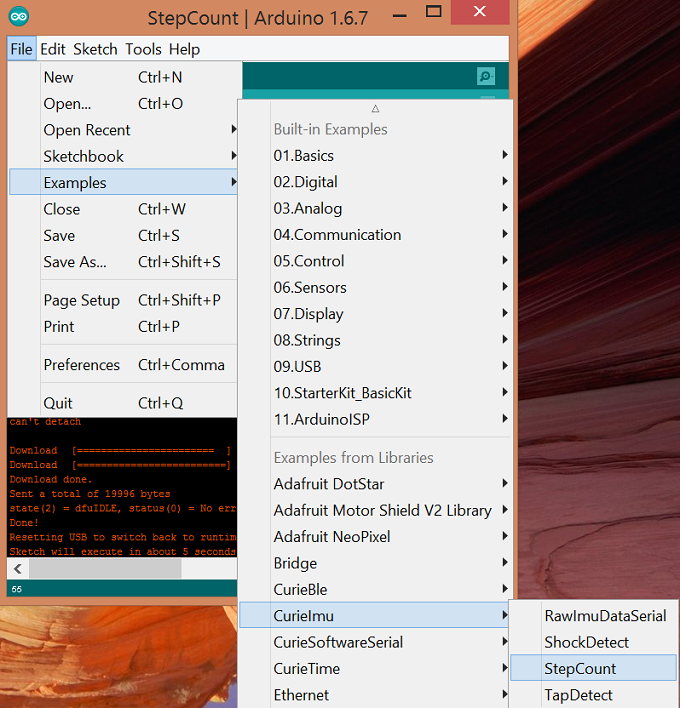
Task: Select the Examples menu entry
Action: point(123,182)
